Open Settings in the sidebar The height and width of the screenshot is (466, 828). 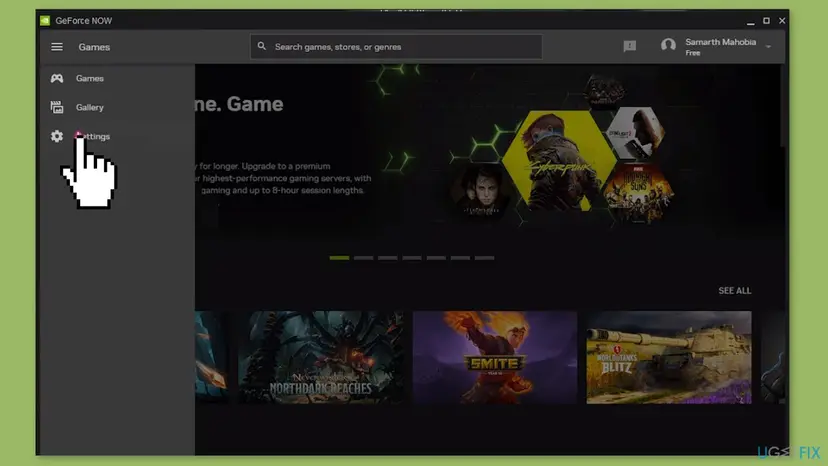[117, 136]
